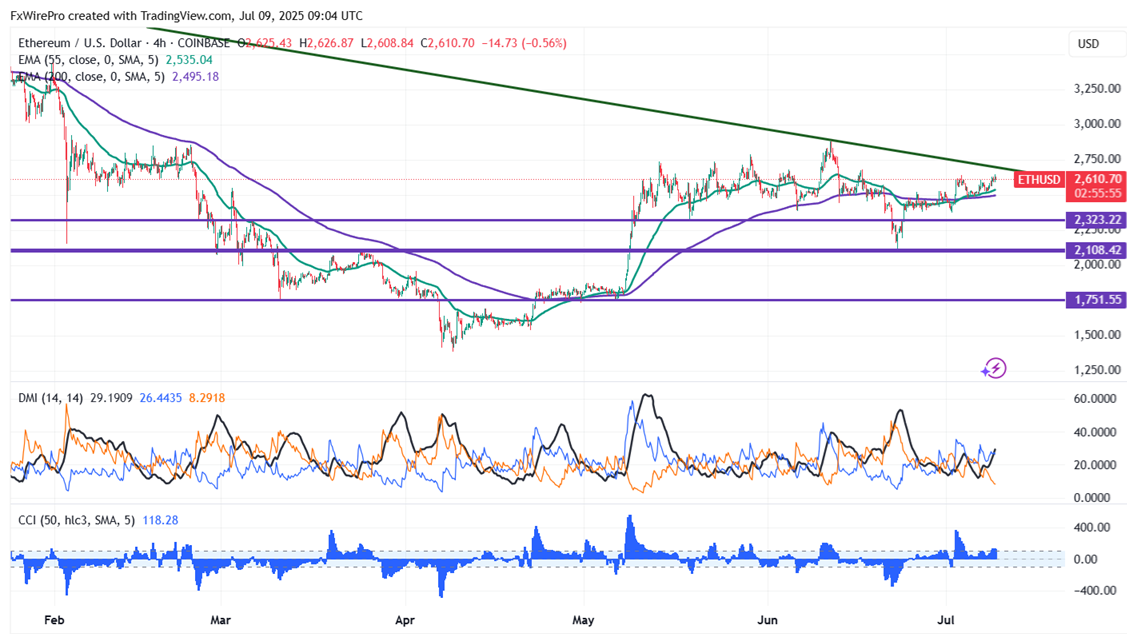
Task: Select the 1,751.55 horizontal line price label
Action: (x=1097, y=300)
